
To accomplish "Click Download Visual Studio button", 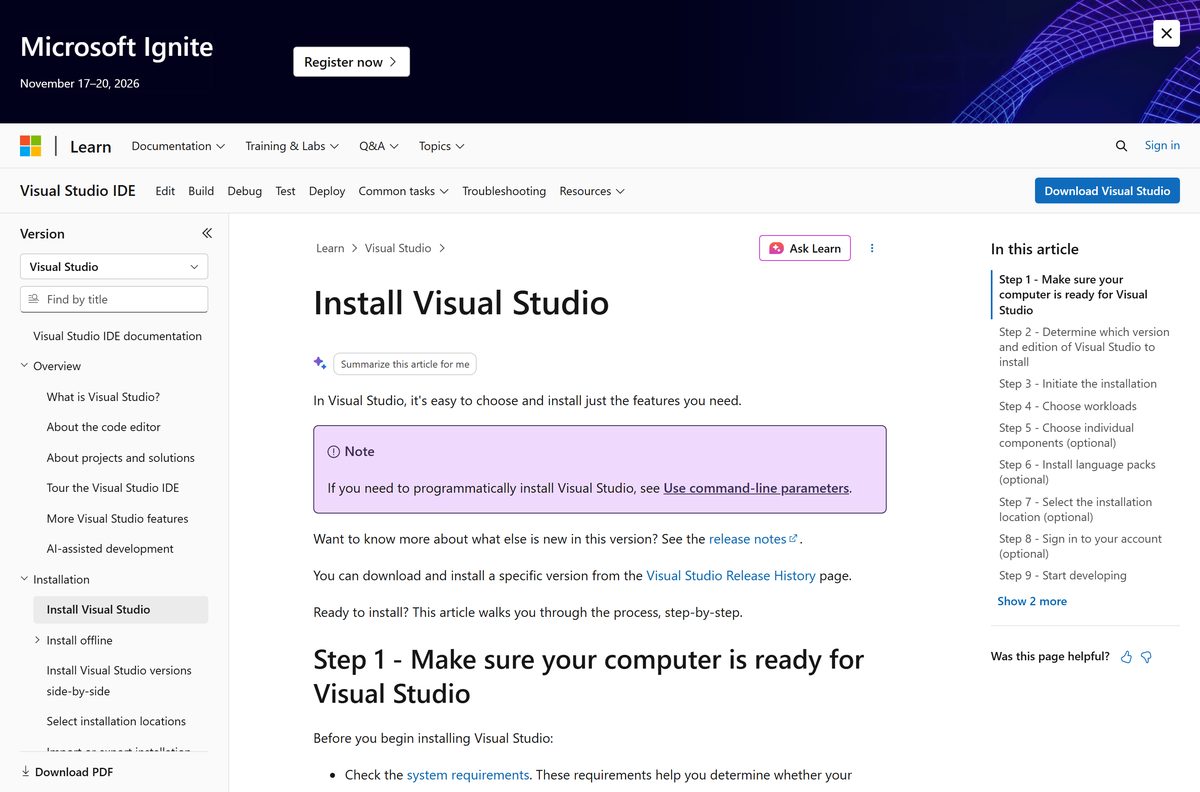I will (x=1107, y=191).
